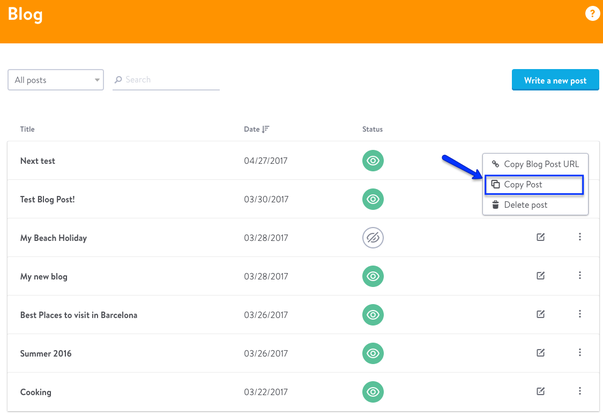The width and height of the screenshot is (603, 416).
Task: Click the Blog page heading
Action: click(x=25, y=15)
